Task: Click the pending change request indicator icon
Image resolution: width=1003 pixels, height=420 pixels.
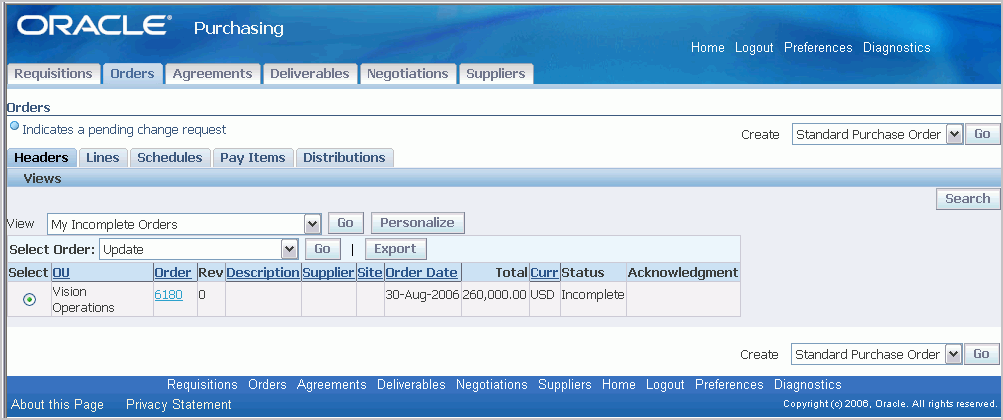Action: point(15,126)
